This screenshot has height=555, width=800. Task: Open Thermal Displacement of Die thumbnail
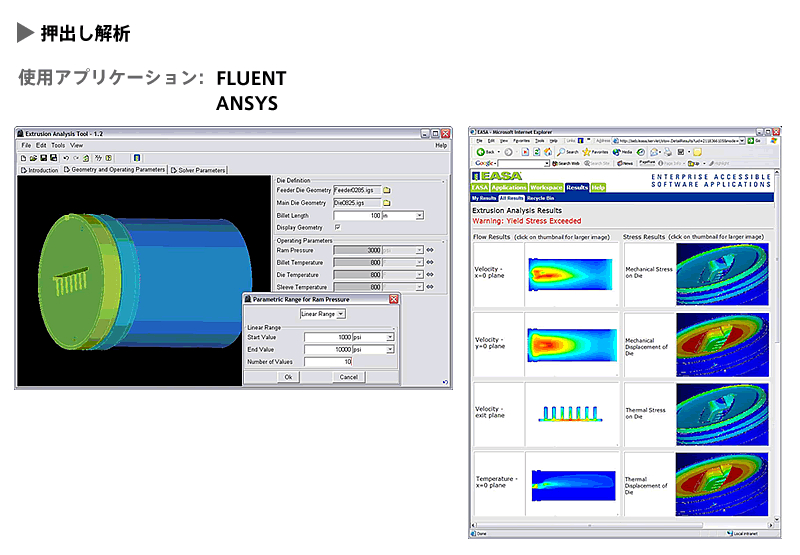coord(722,485)
